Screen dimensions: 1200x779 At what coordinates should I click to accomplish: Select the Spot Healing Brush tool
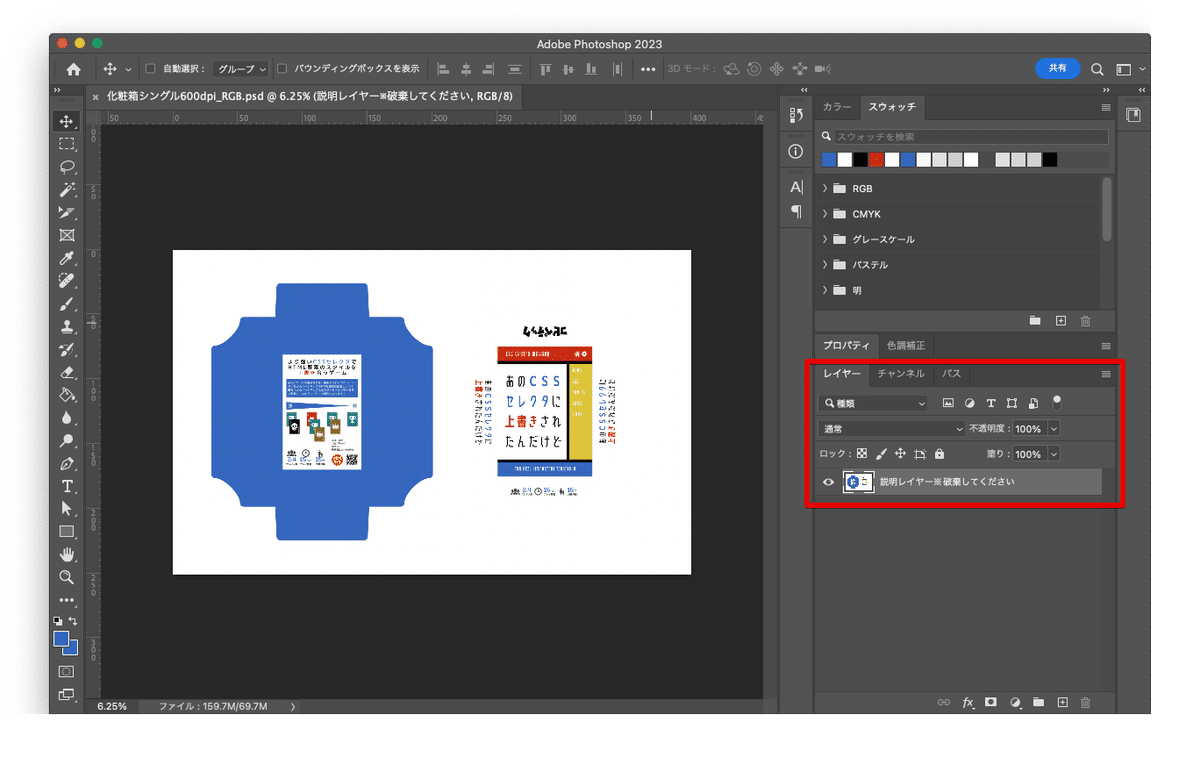pyautogui.click(x=67, y=281)
